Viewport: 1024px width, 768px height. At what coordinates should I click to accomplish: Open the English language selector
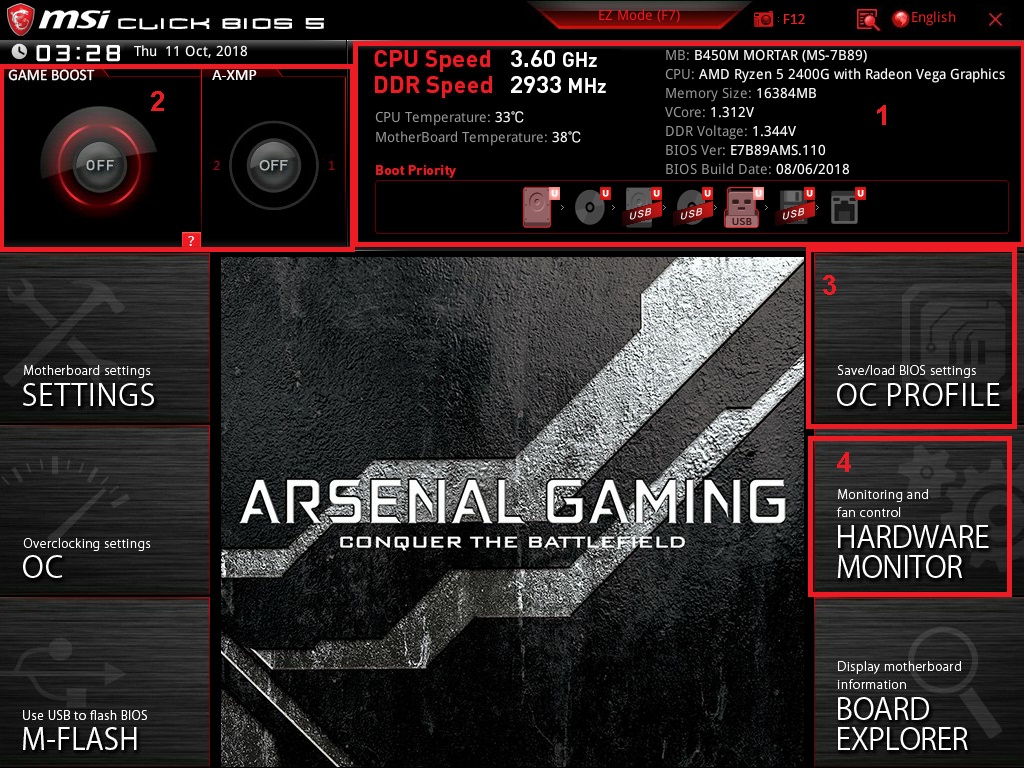tap(924, 18)
